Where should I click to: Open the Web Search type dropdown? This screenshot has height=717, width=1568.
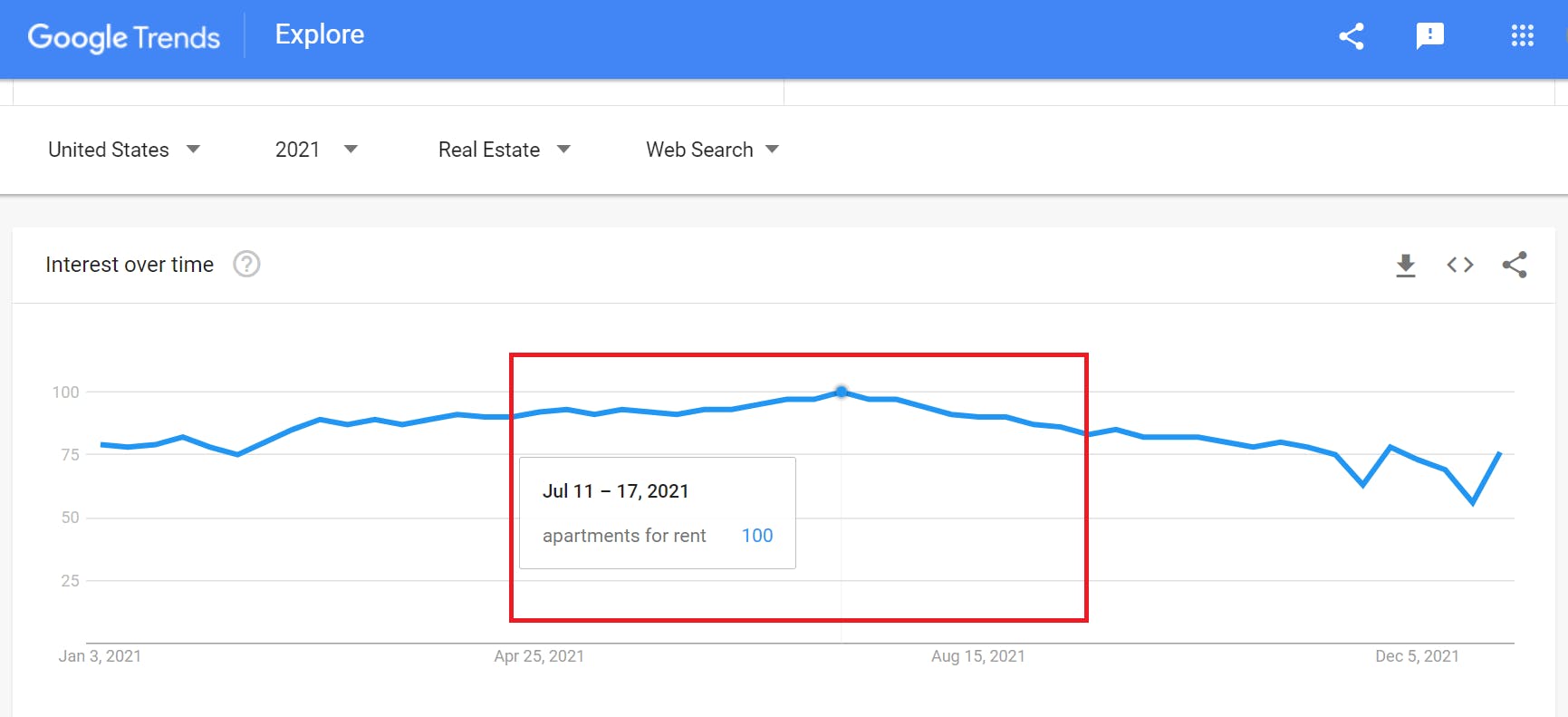point(712,150)
